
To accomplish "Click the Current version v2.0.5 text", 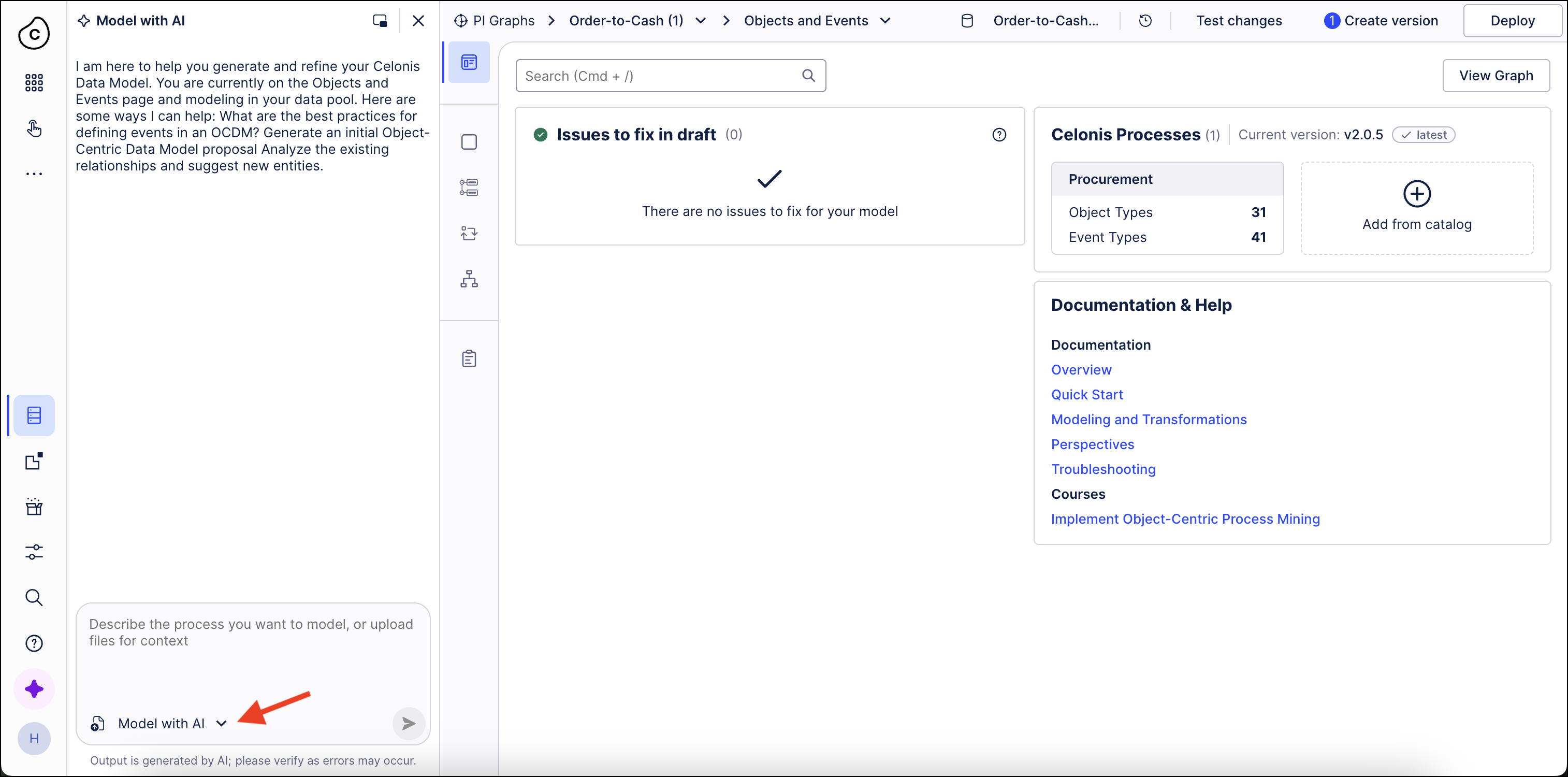I will pos(1311,135).
